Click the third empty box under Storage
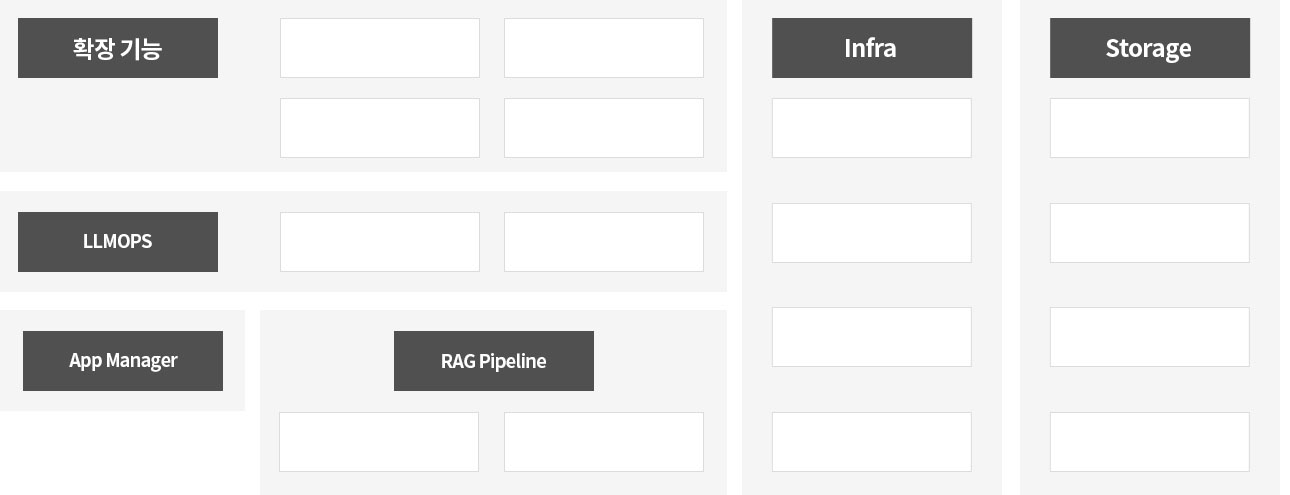This screenshot has height=495, width=1290. click(x=1149, y=337)
